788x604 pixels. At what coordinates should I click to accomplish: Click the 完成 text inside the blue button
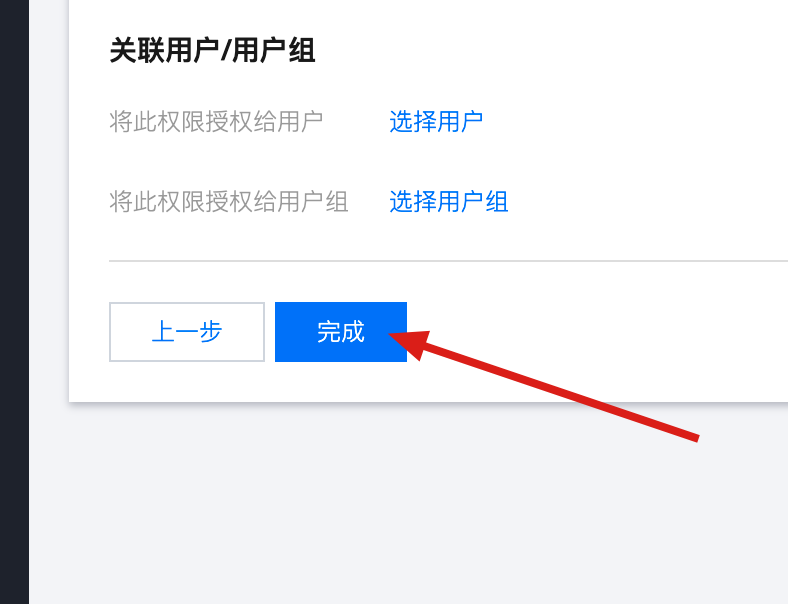[x=341, y=332]
